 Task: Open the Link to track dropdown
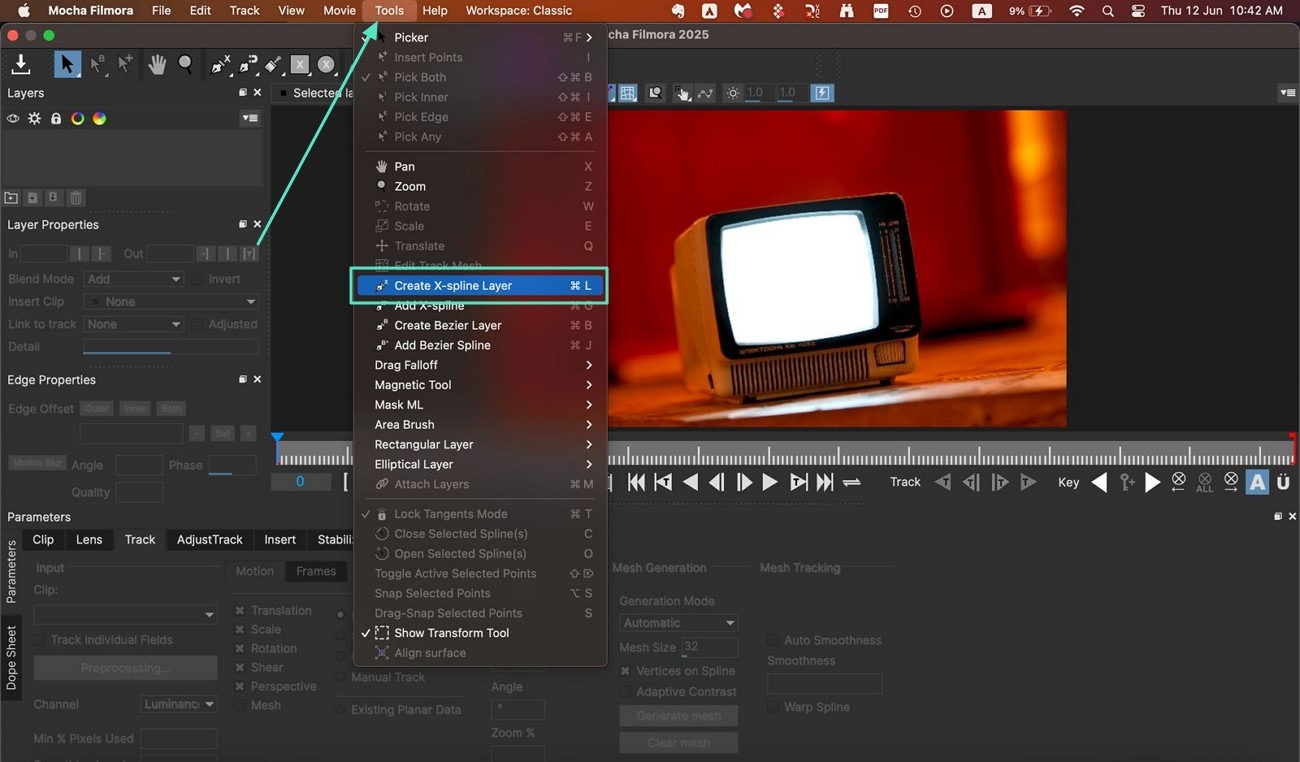click(134, 324)
